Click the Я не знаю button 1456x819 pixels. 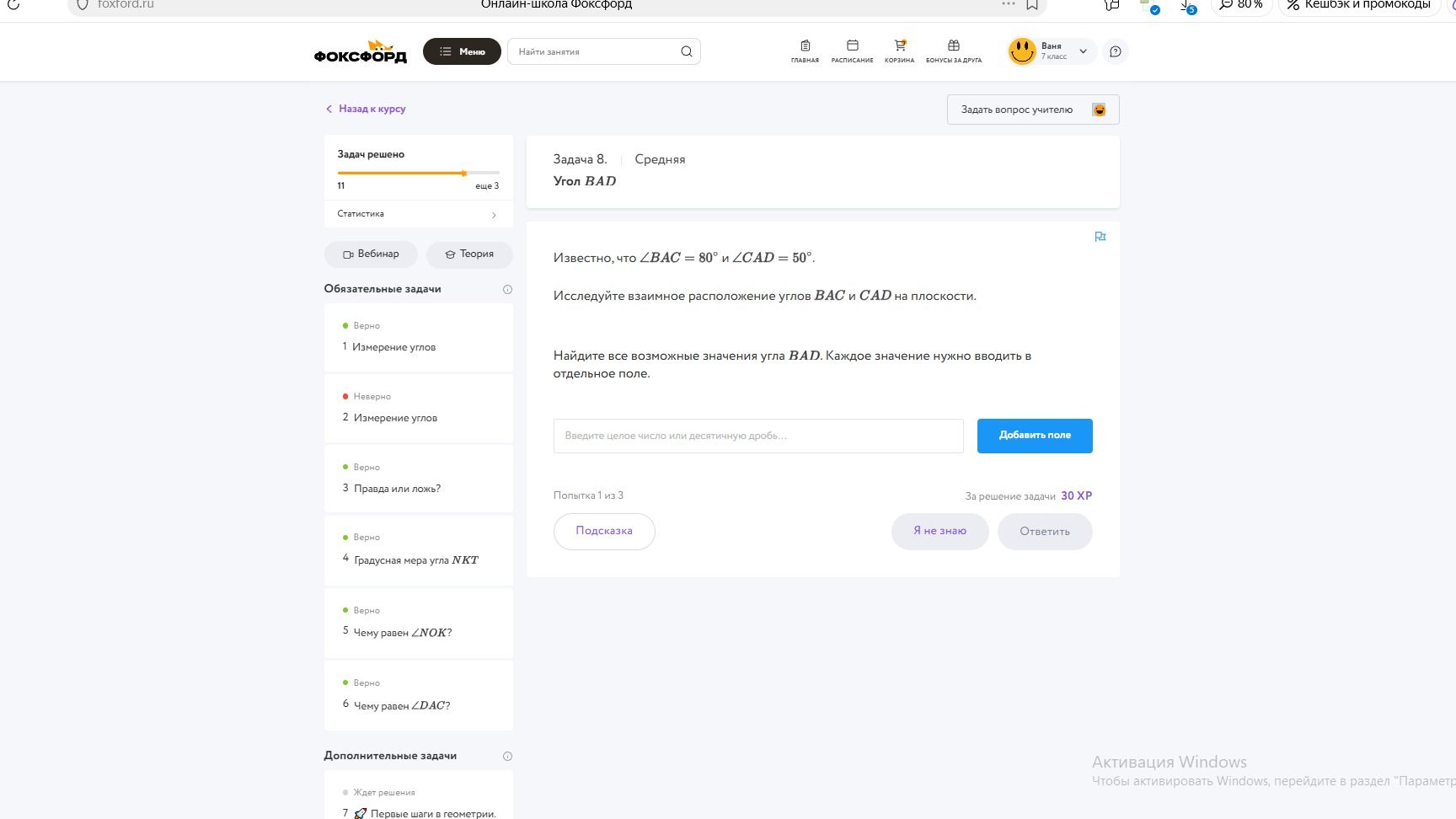point(939,531)
